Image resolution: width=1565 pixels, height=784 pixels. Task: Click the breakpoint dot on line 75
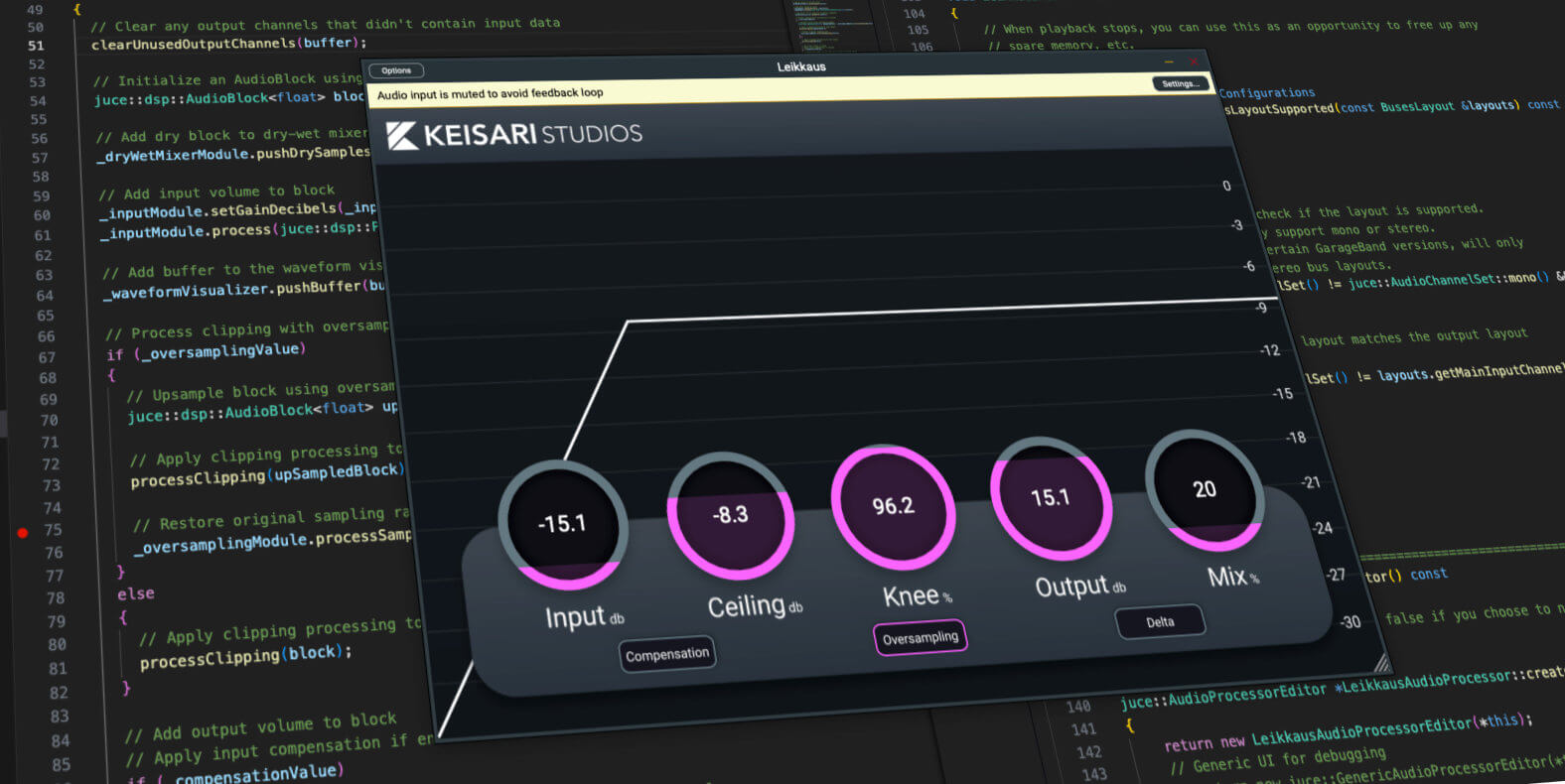point(22,533)
